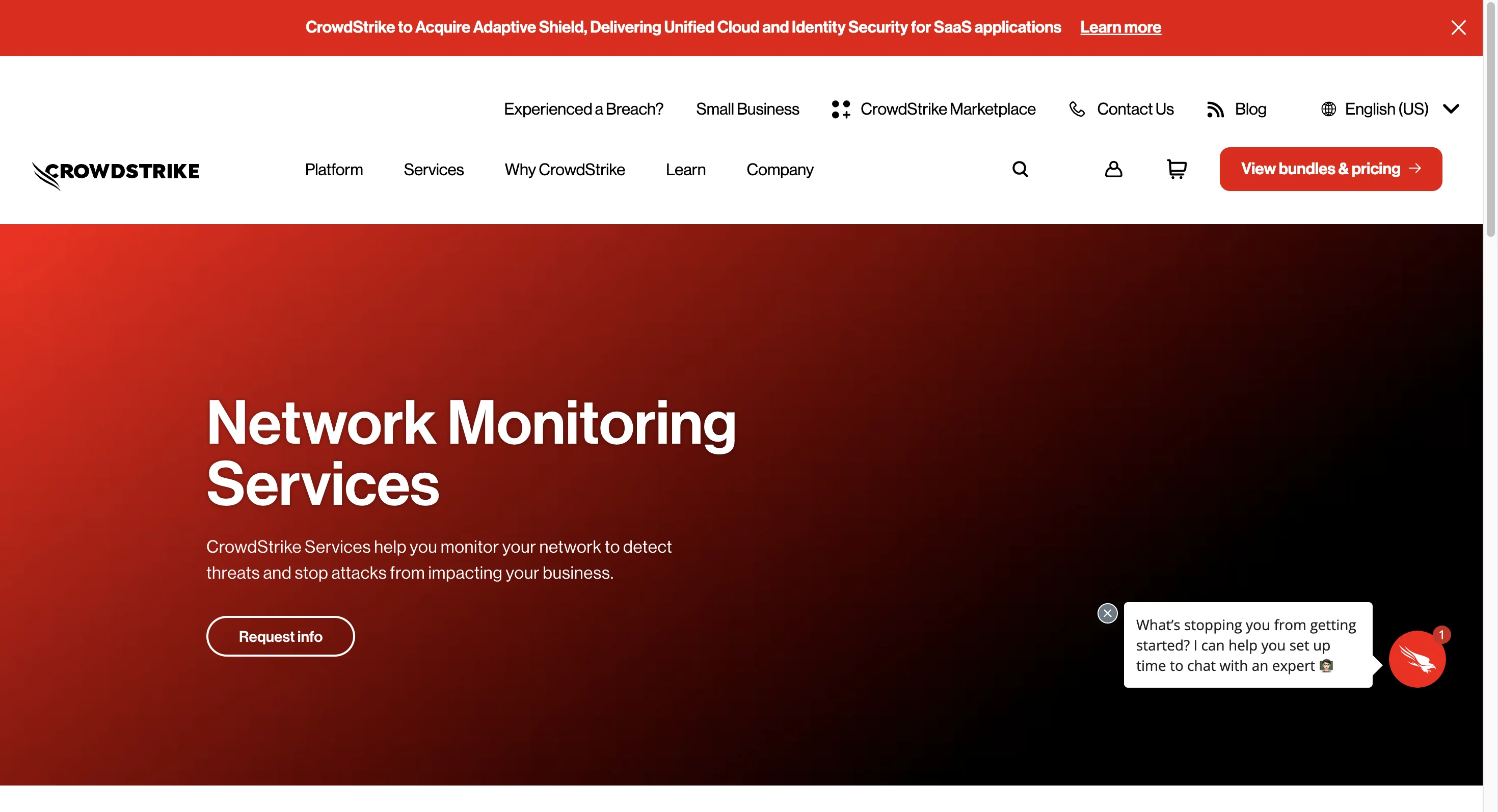Image resolution: width=1498 pixels, height=812 pixels.
Task: Open the user account icon
Action: pos(1113,169)
